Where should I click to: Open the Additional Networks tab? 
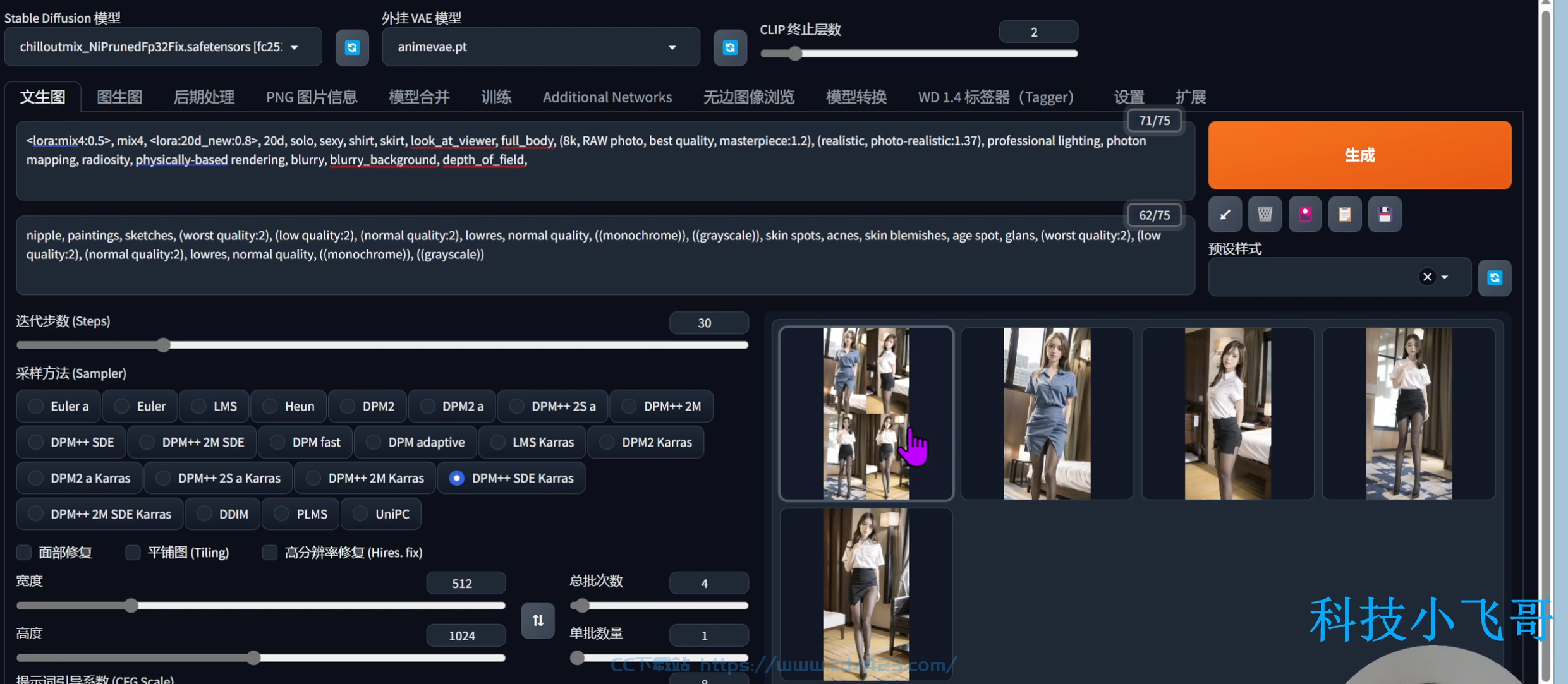pyautogui.click(x=607, y=97)
